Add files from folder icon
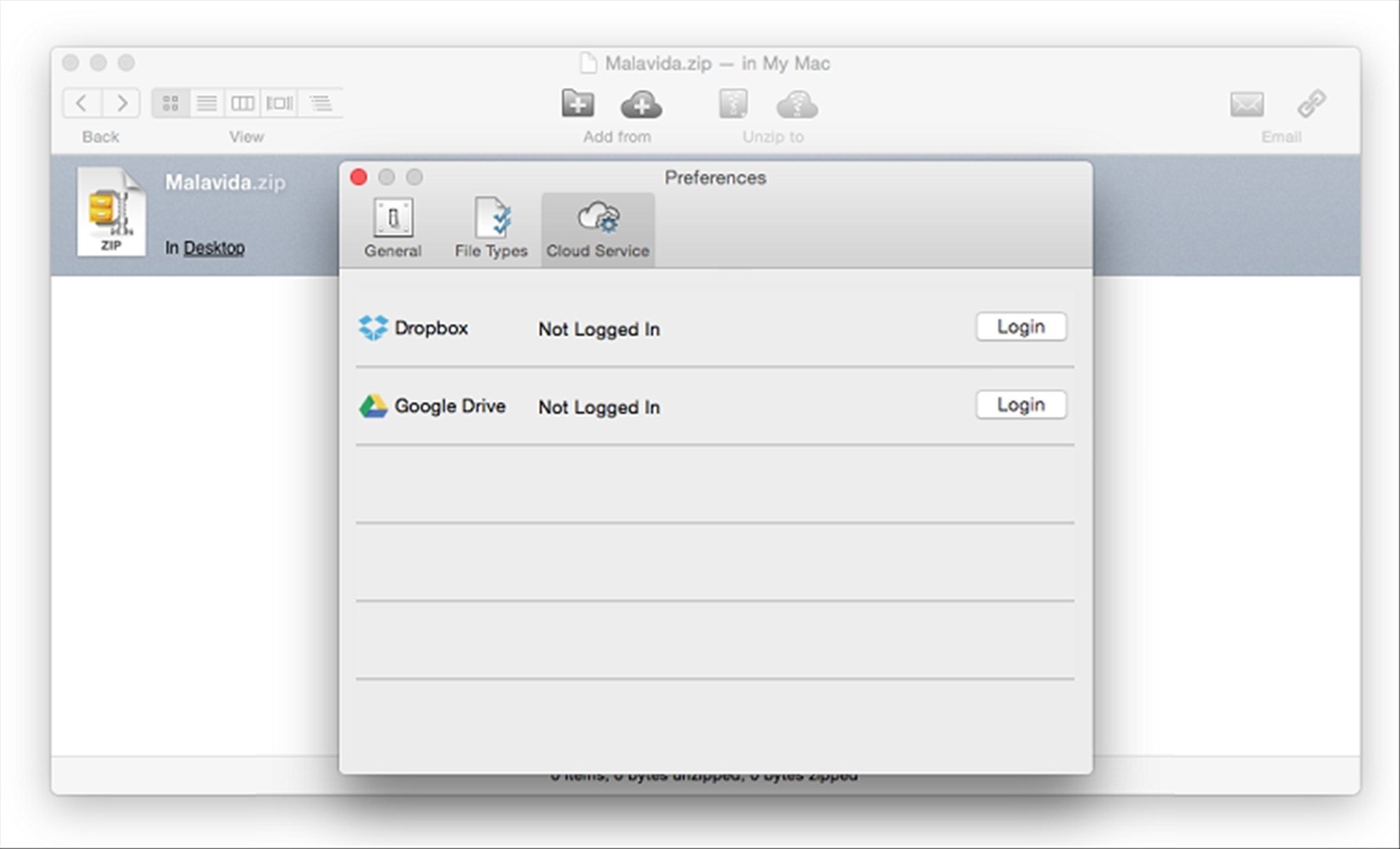This screenshot has height=849, width=1400. point(578,103)
